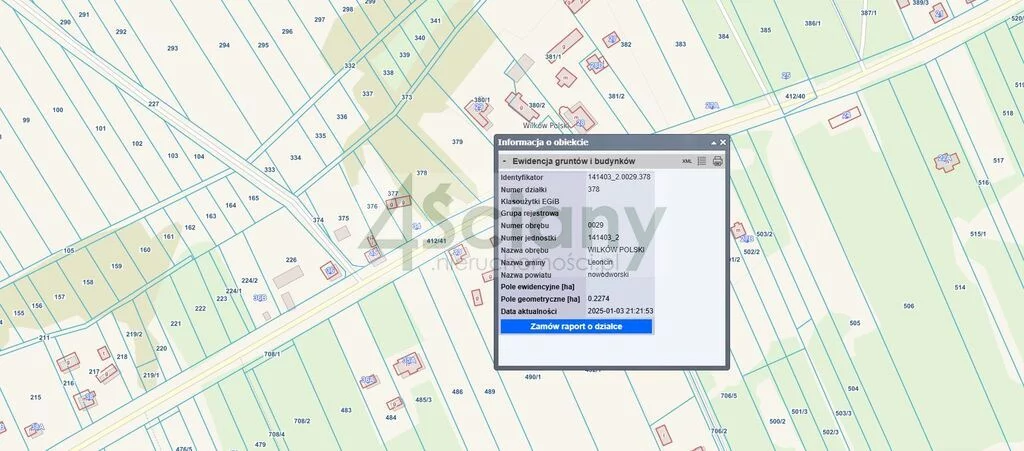The height and width of the screenshot is (451, 1024).
Task: Minimize the Informacja o obiekcie panel arrow
Action: [713, 143]
